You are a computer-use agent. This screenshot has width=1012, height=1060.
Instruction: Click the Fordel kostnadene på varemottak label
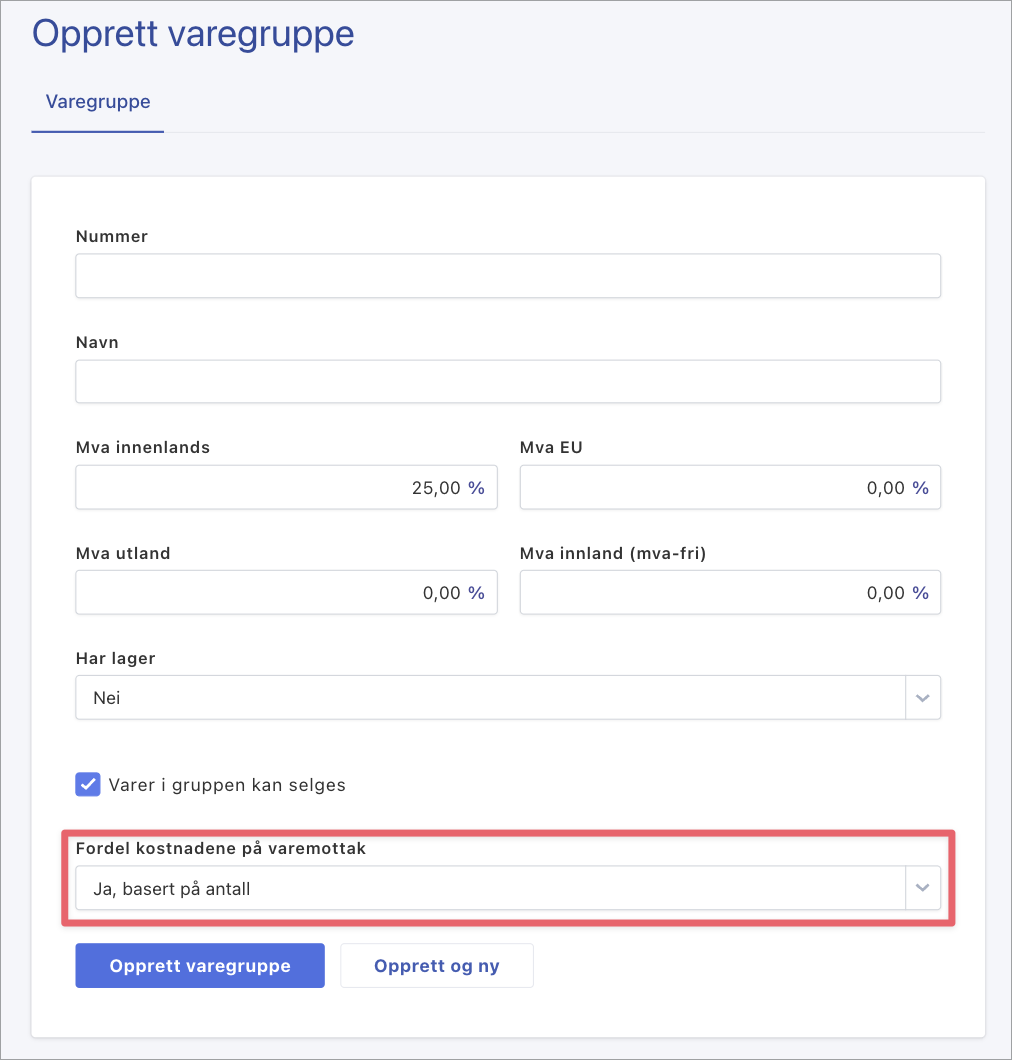(221, 848)
